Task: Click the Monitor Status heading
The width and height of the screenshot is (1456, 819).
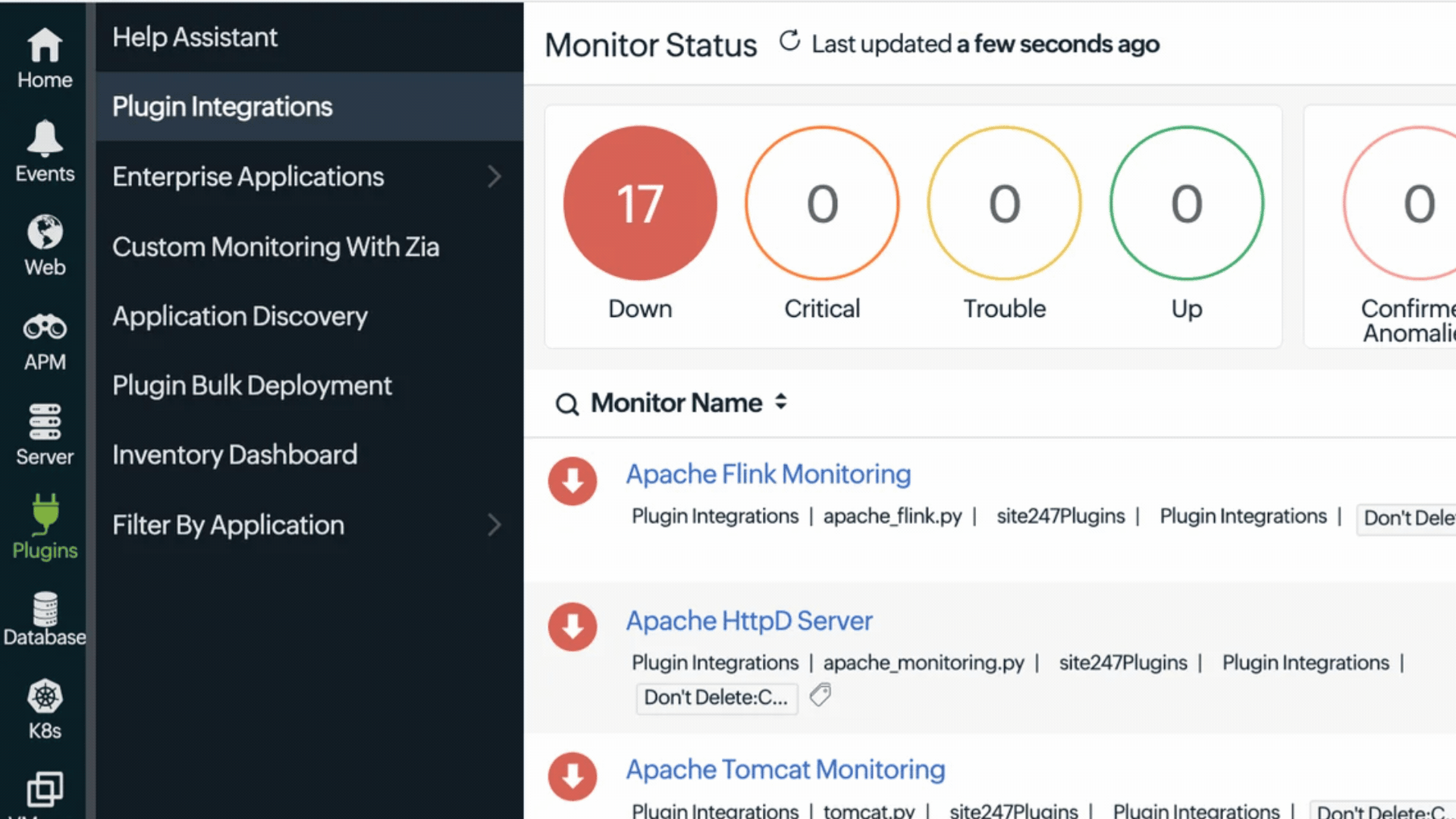Action: point(651,45)
